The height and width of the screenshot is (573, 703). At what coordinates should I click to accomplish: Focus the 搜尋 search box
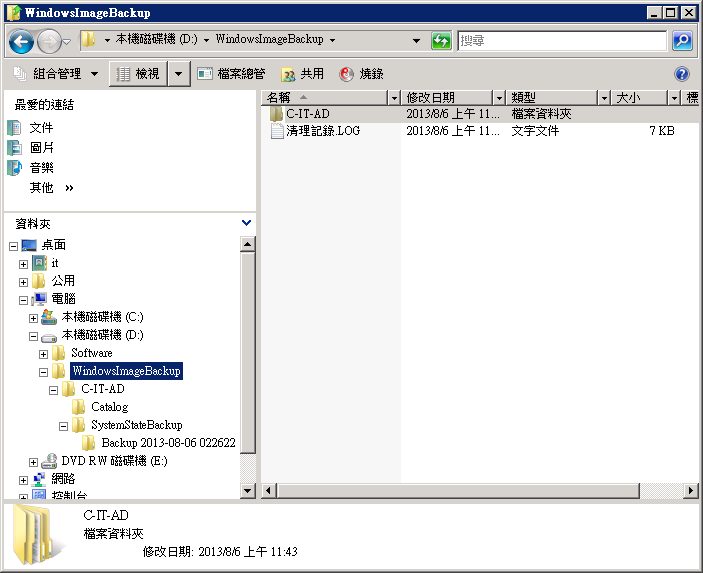tap(562, 41)
